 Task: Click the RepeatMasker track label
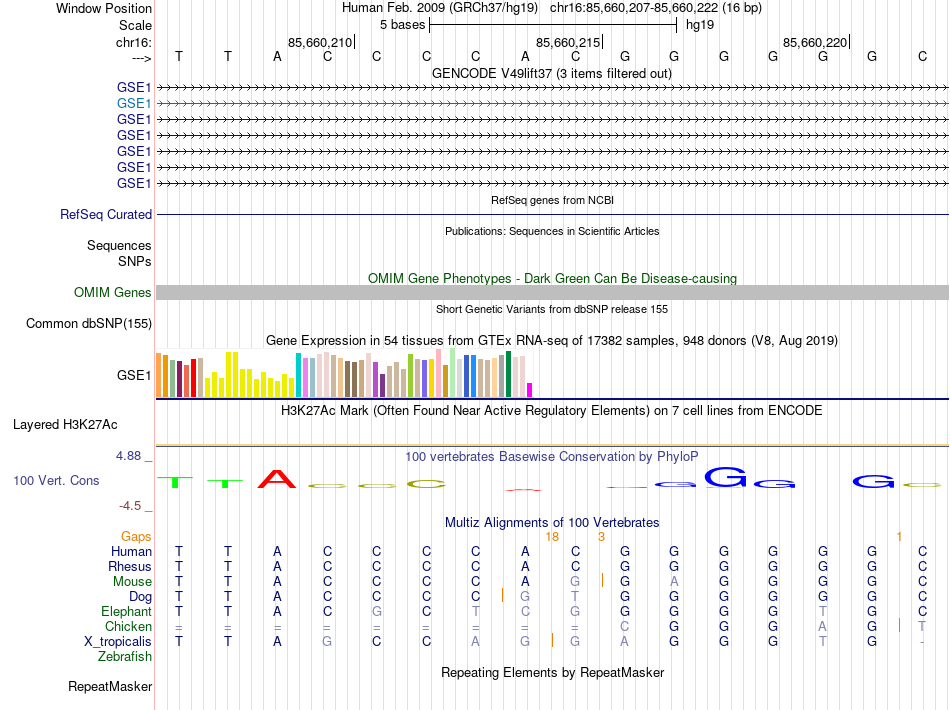pos(110,686)
